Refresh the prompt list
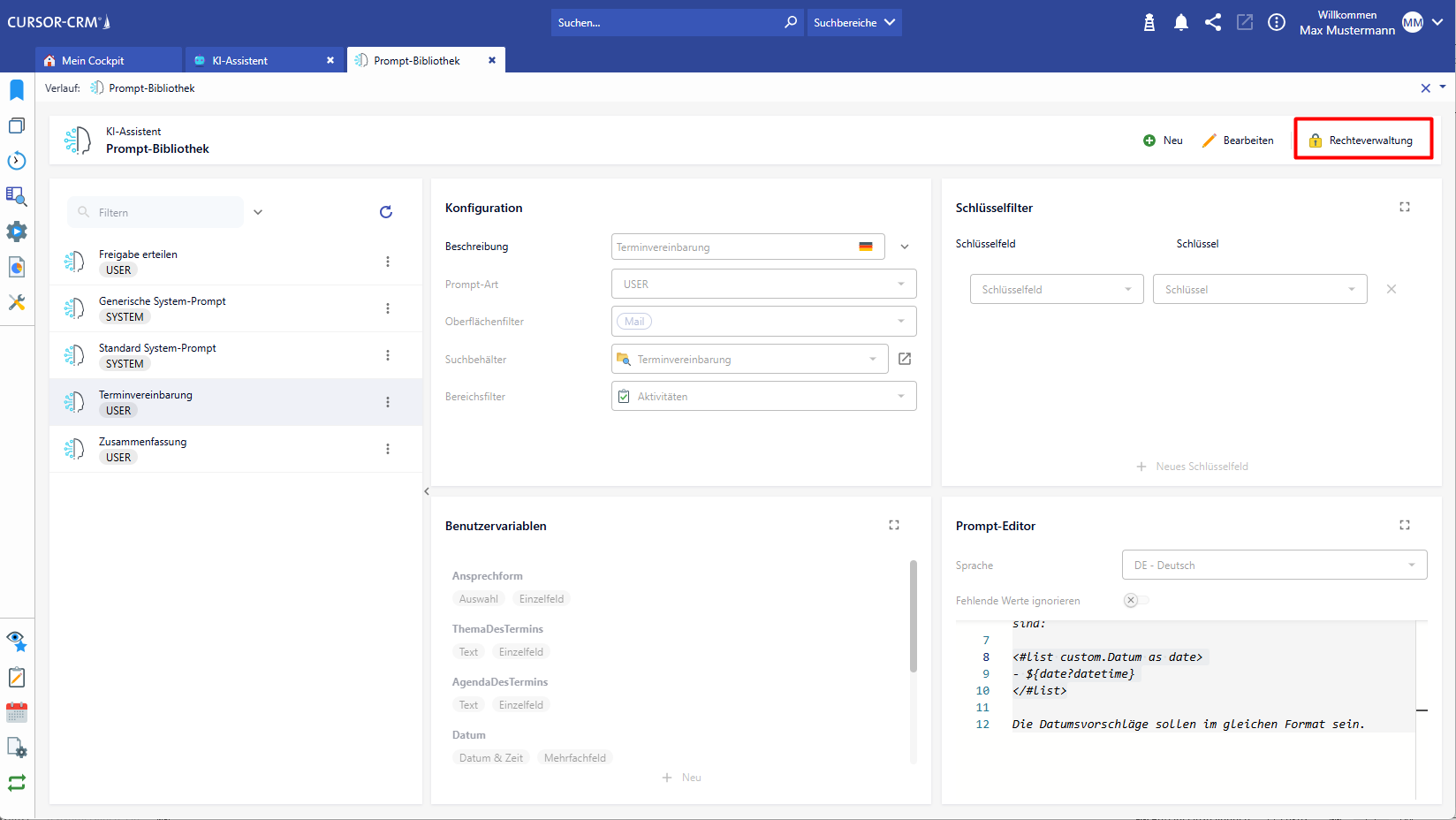 [386, 212]
